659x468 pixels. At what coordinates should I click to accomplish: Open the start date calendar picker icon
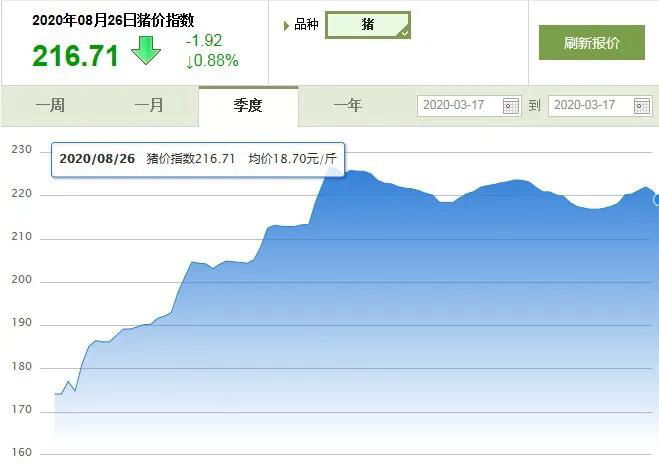(510, 105)
